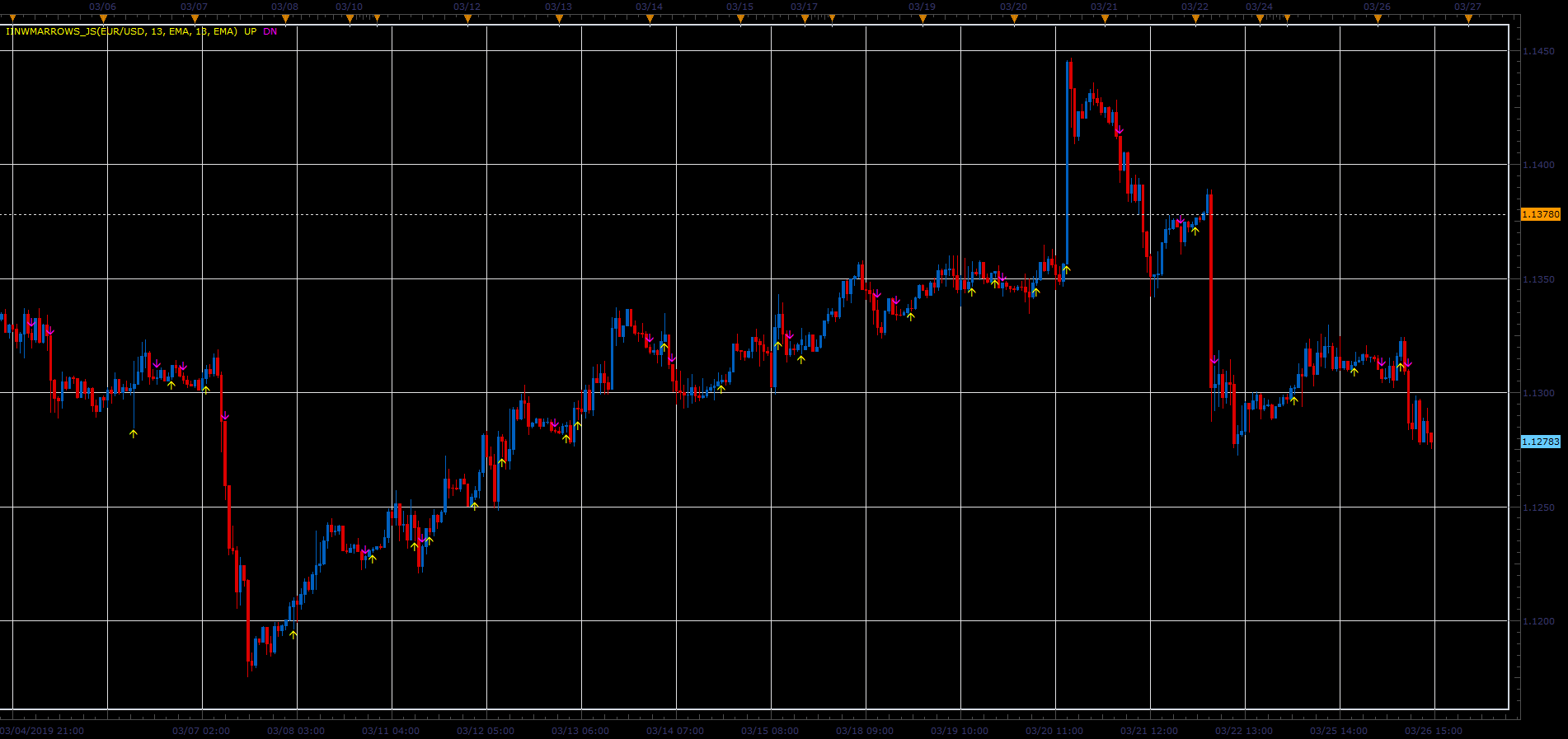Click the orange 1.13780 price tag
The height and width of the screenshot is (739, 1568).
1540,214
